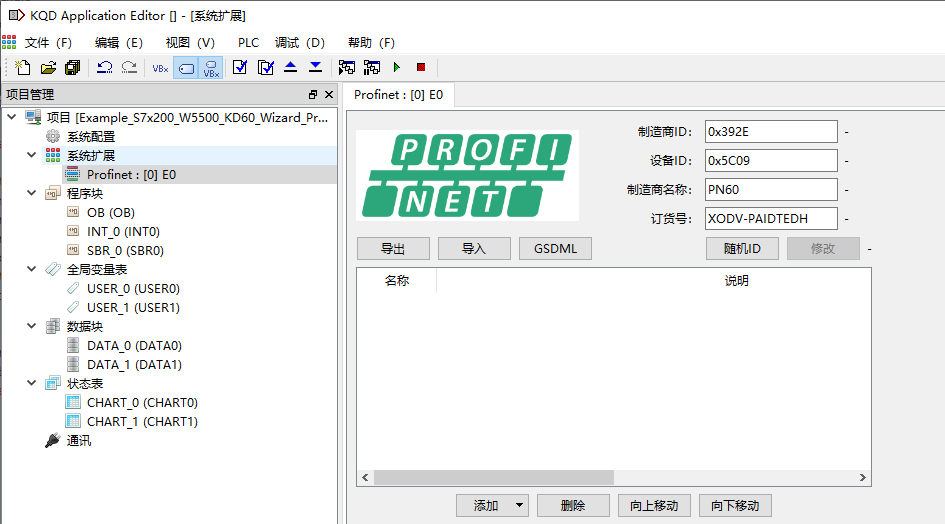Click the 制造商名称 field showing PN60
The image size is (945, 524).
click(x=771, y=189)
